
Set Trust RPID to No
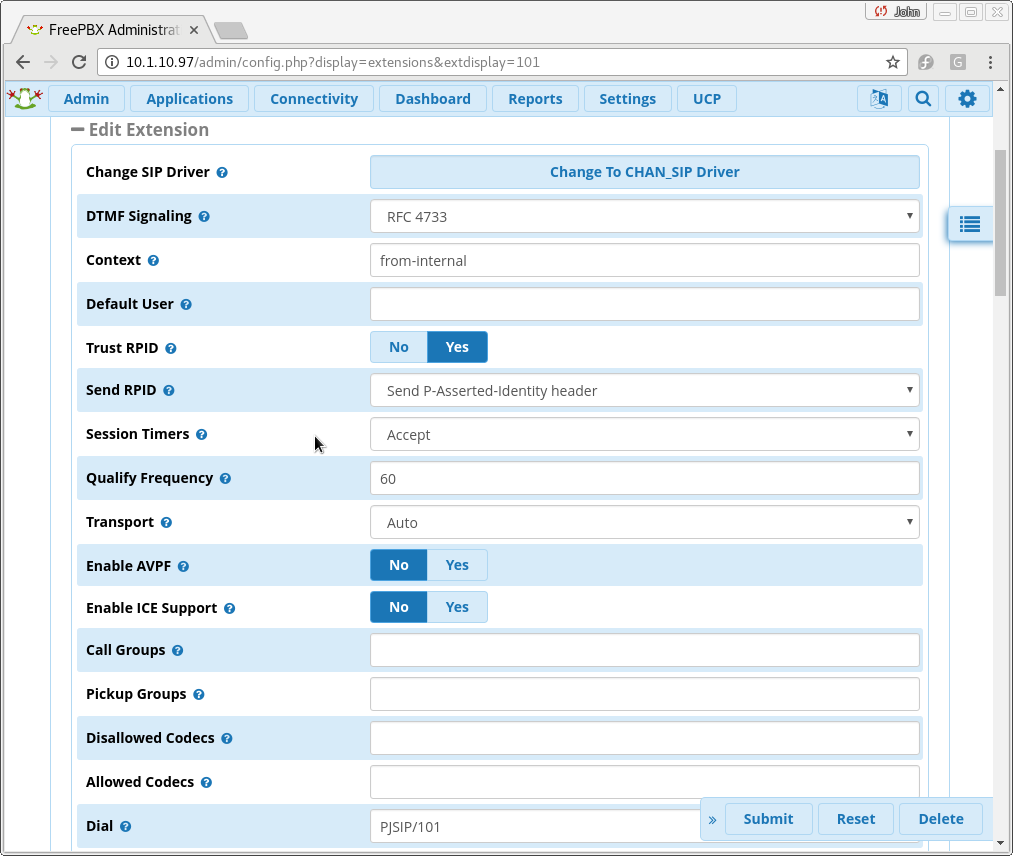[399, 347]
